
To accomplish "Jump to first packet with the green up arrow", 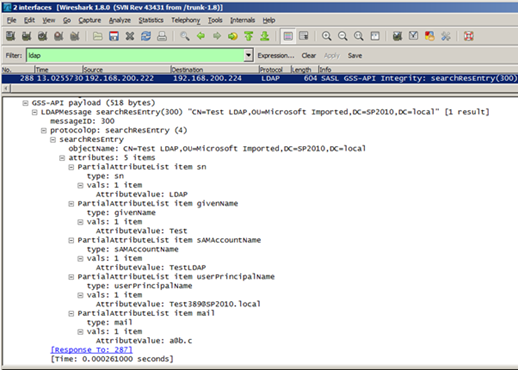I will click(x=249, y=36).
